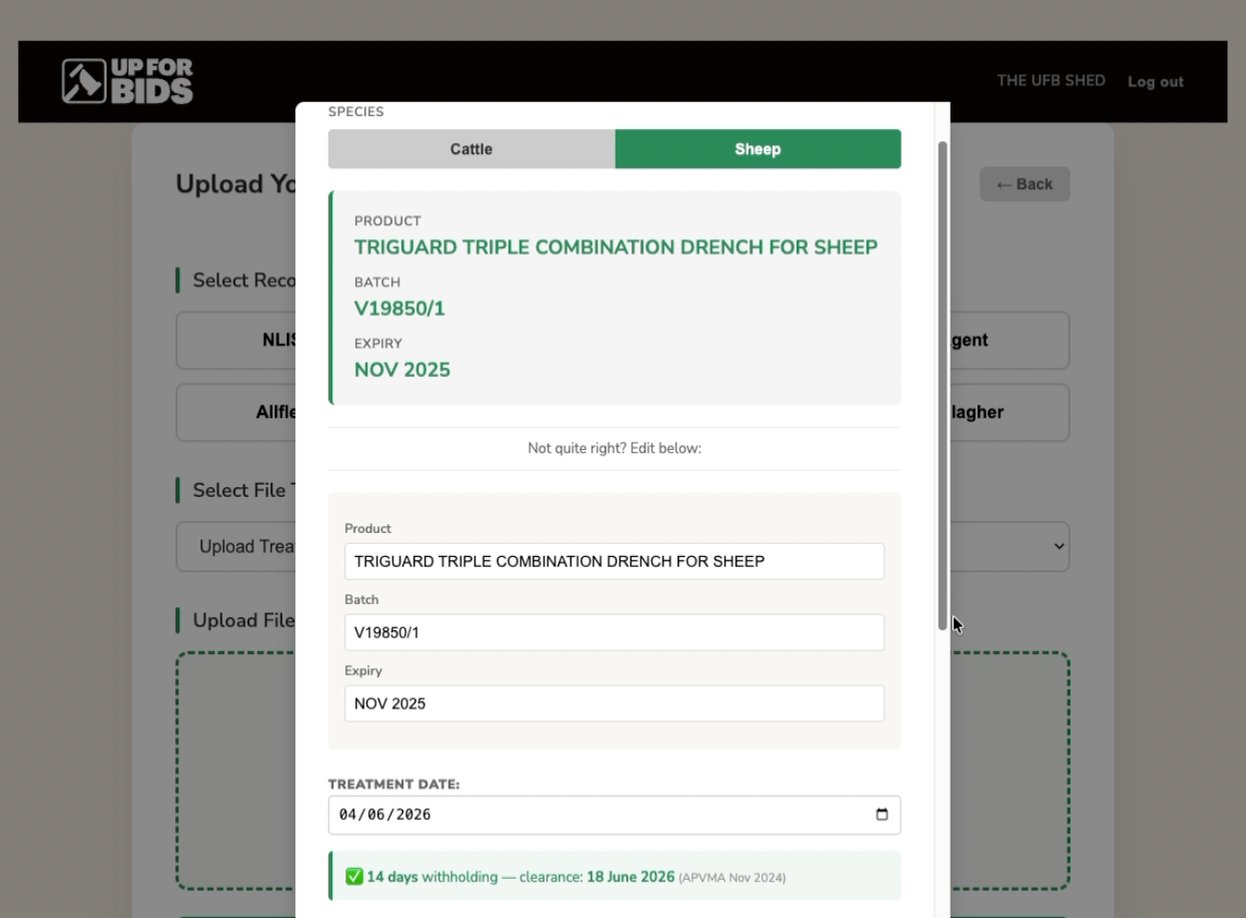1246x918 pixels.
Task: Click the 14 days withholding clearance notice
Action: 614,876
